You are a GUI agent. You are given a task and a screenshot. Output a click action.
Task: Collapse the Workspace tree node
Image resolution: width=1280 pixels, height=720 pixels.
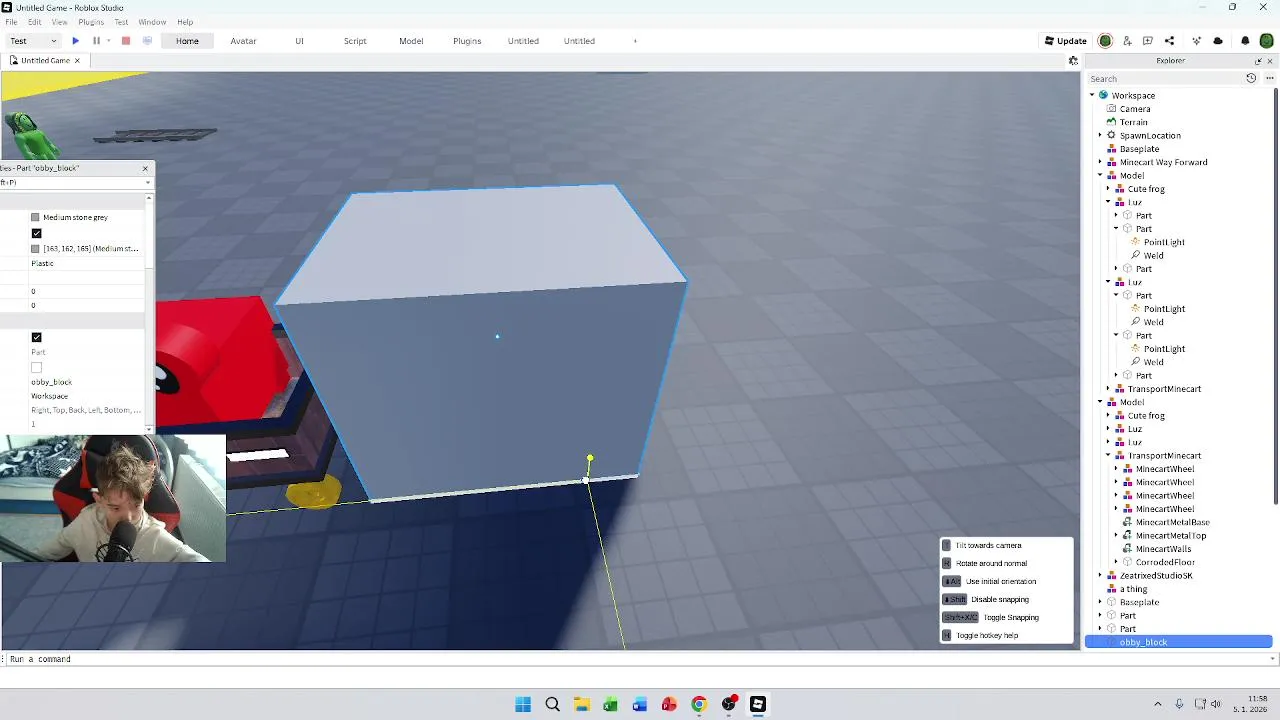[1092, 95]
